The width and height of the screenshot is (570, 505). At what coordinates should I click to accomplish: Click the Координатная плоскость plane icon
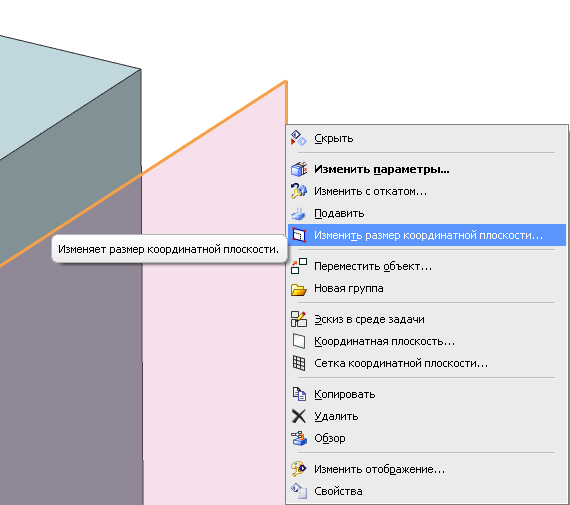[298, 341]
